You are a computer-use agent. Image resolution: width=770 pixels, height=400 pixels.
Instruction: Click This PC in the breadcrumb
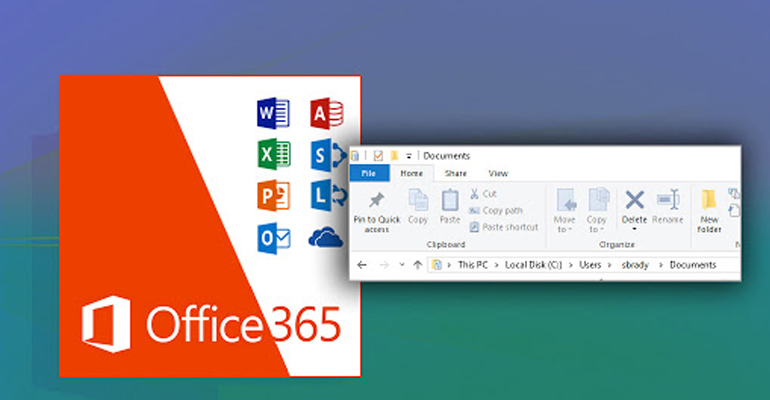coord(473,265)
